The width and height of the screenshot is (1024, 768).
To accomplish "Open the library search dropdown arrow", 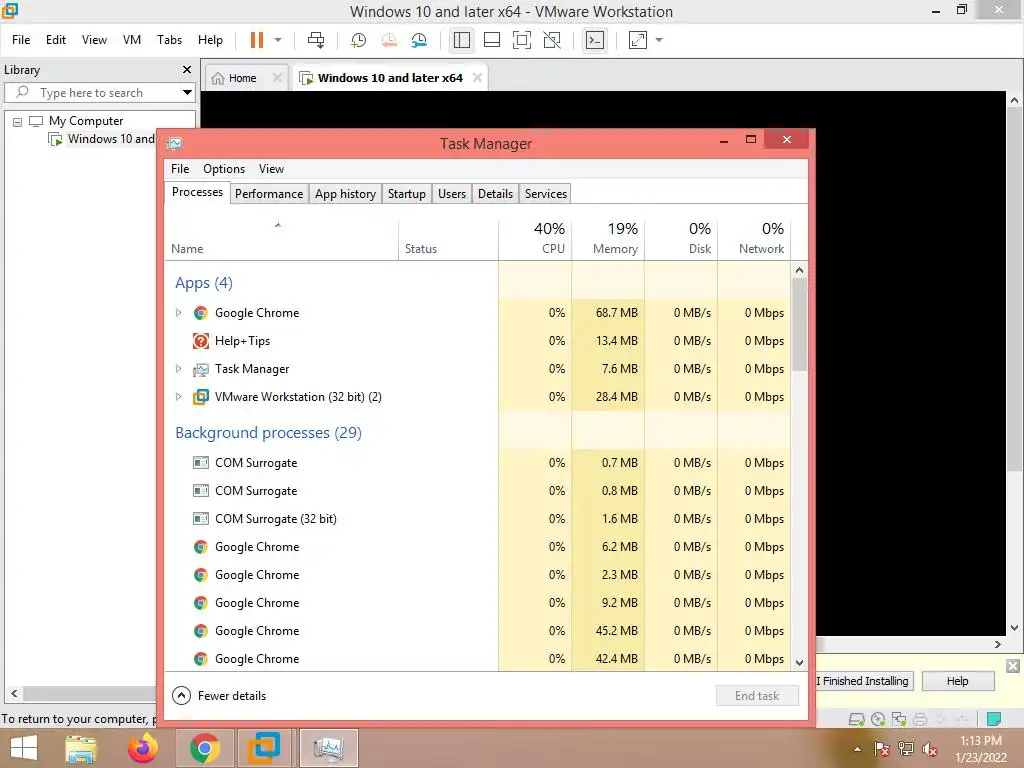I will pos(187,93).
